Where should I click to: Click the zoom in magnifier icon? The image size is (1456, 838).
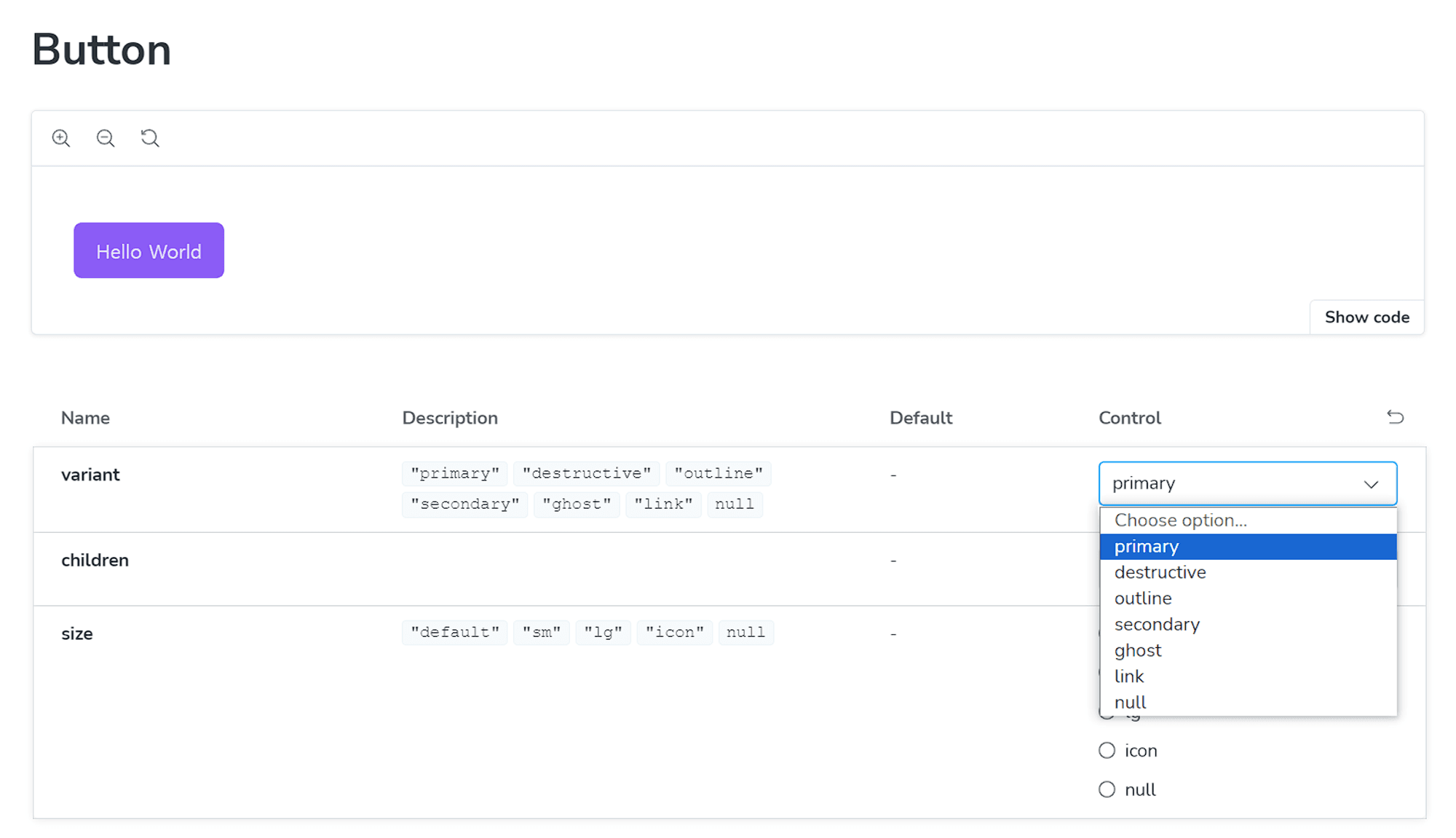62,139
